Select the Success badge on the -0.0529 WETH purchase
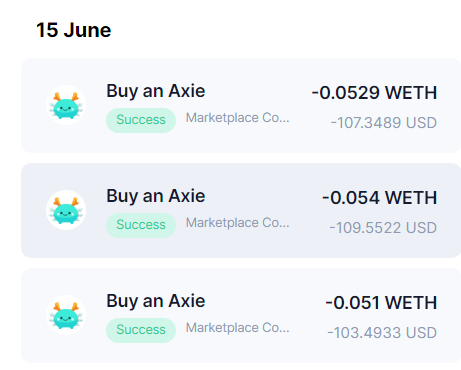 pyautogui.click(x=141, y=120)
